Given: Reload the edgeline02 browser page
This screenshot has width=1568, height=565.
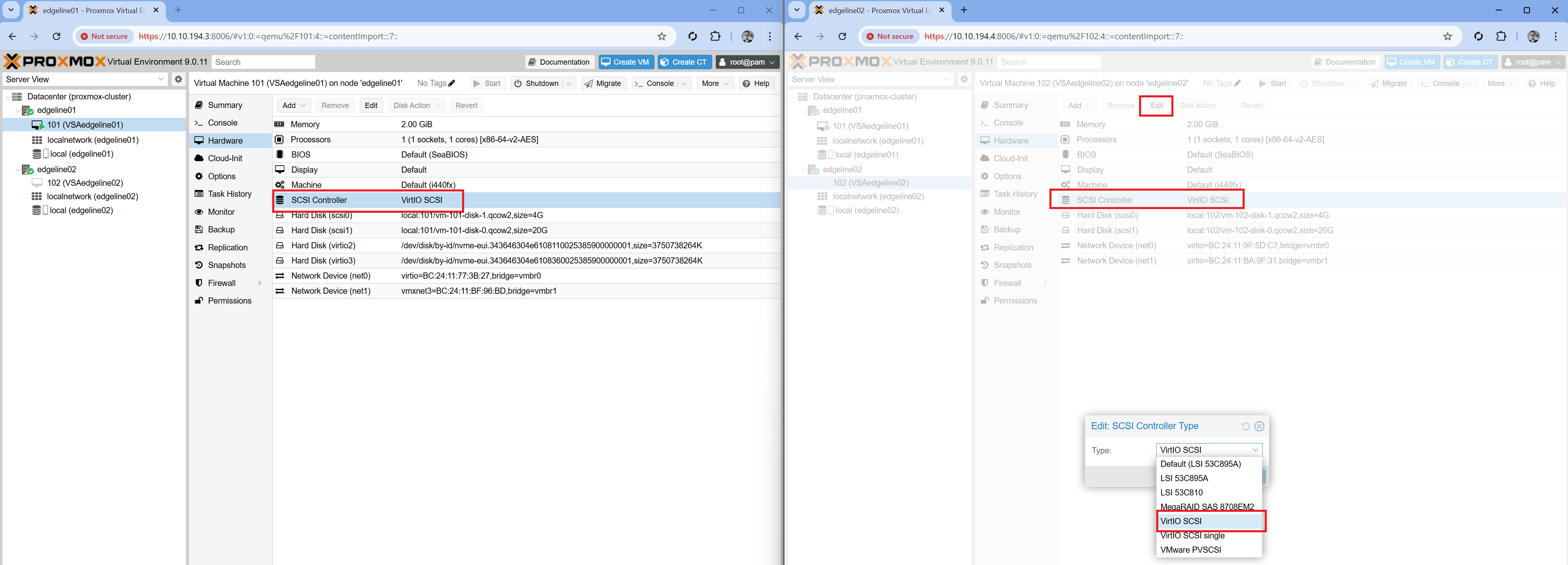Looking at the screenshot, I should 842,36.
